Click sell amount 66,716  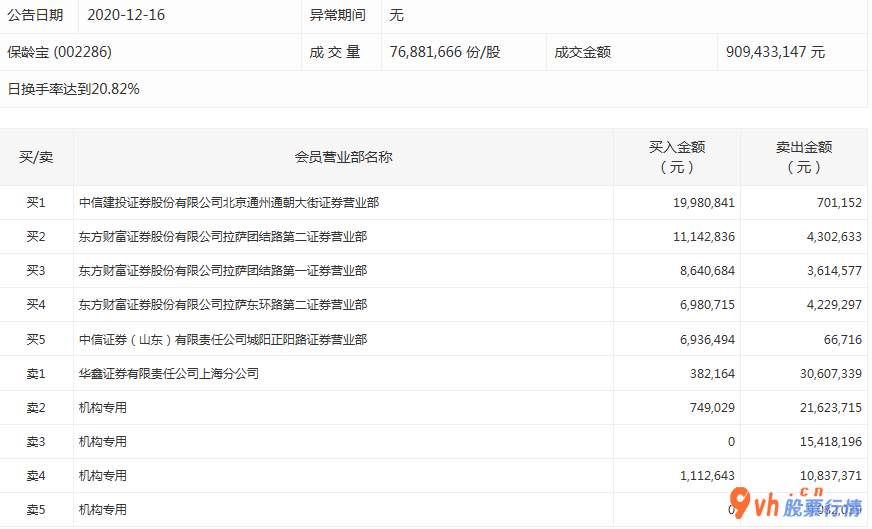tap(843, 339)
